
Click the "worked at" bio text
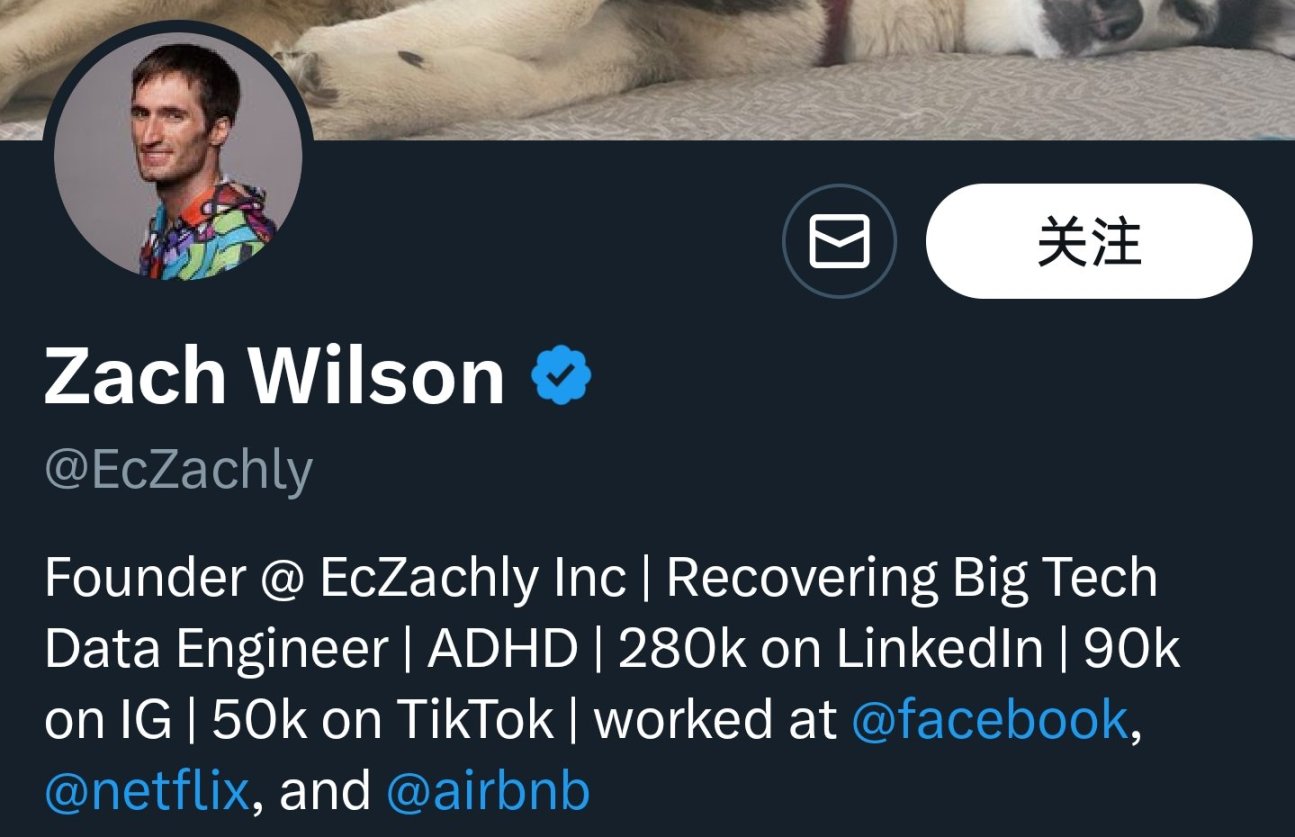[716, 720]
